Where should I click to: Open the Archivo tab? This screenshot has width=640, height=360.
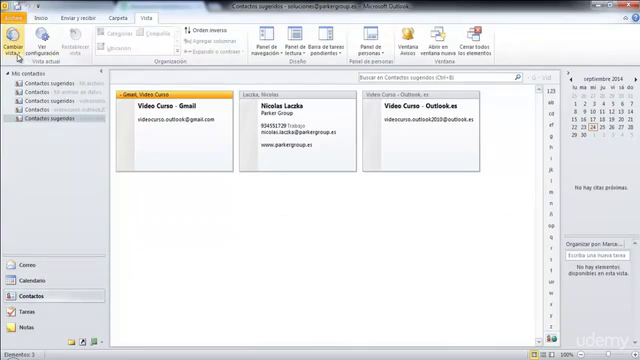point(13,18)
